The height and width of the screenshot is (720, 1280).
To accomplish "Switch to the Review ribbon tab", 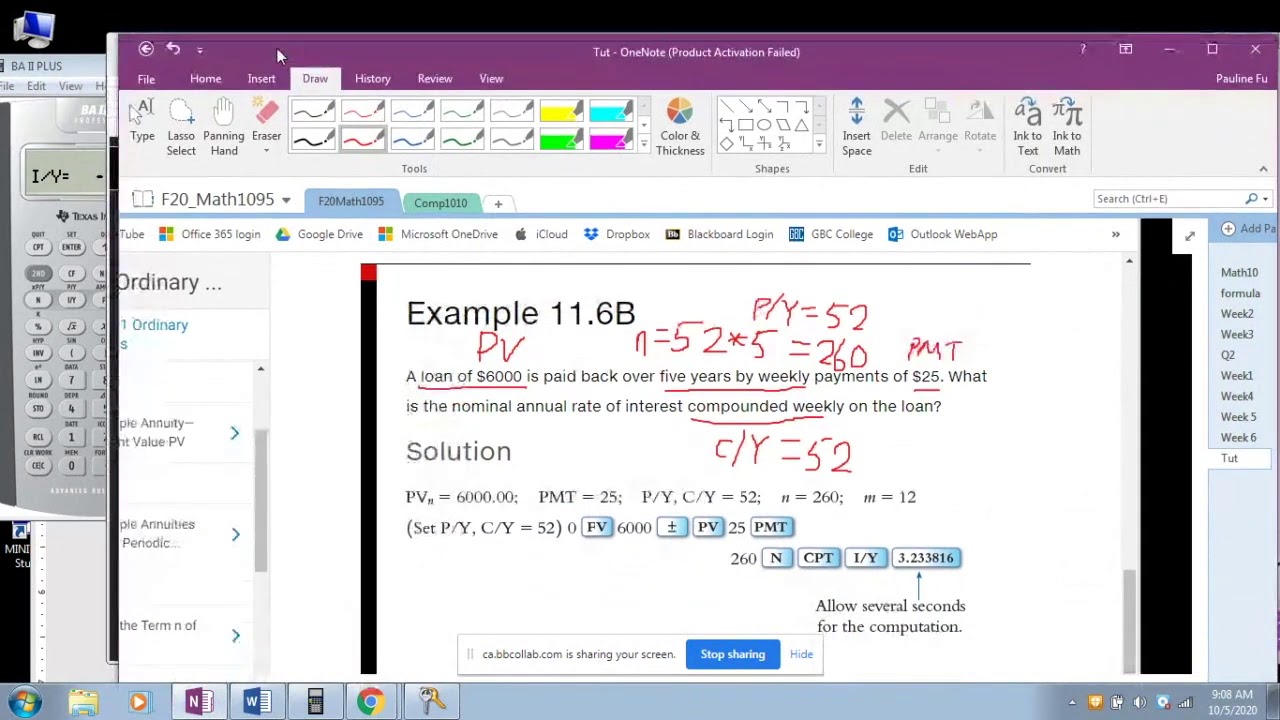I will pyautogui.click(x=434, y=79).
